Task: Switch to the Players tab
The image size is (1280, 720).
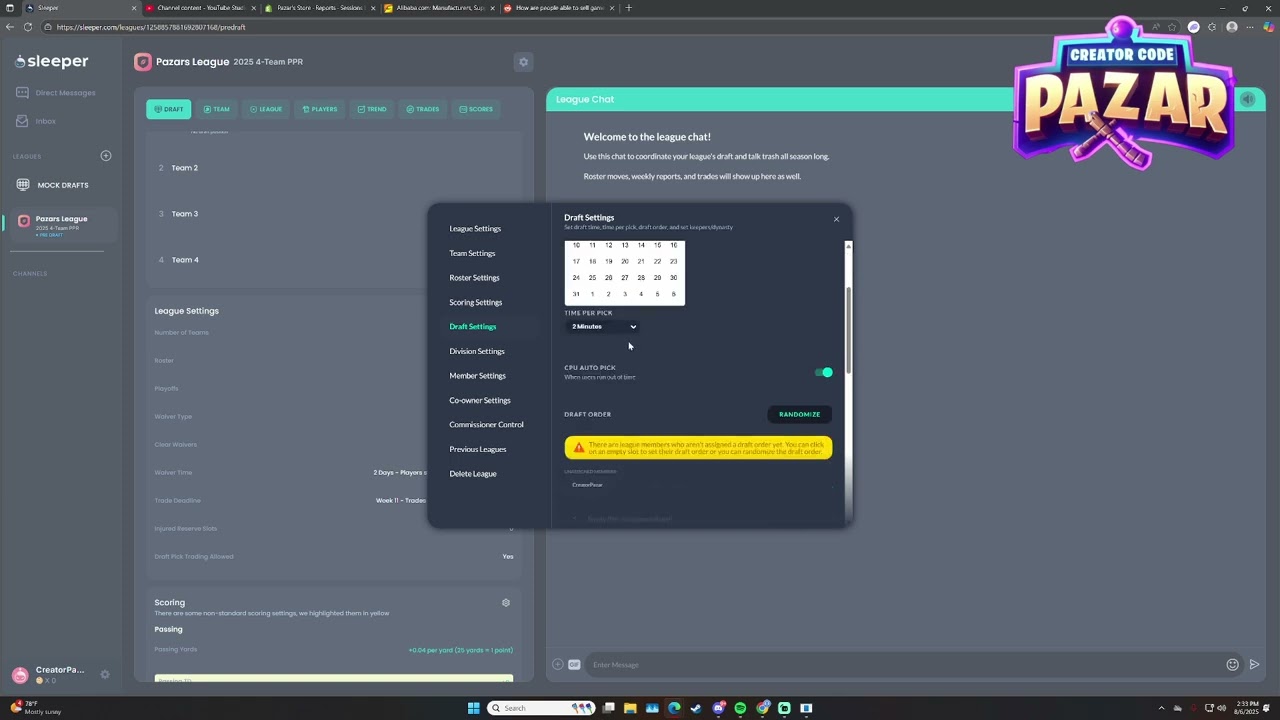Action: tap(319, 109)
